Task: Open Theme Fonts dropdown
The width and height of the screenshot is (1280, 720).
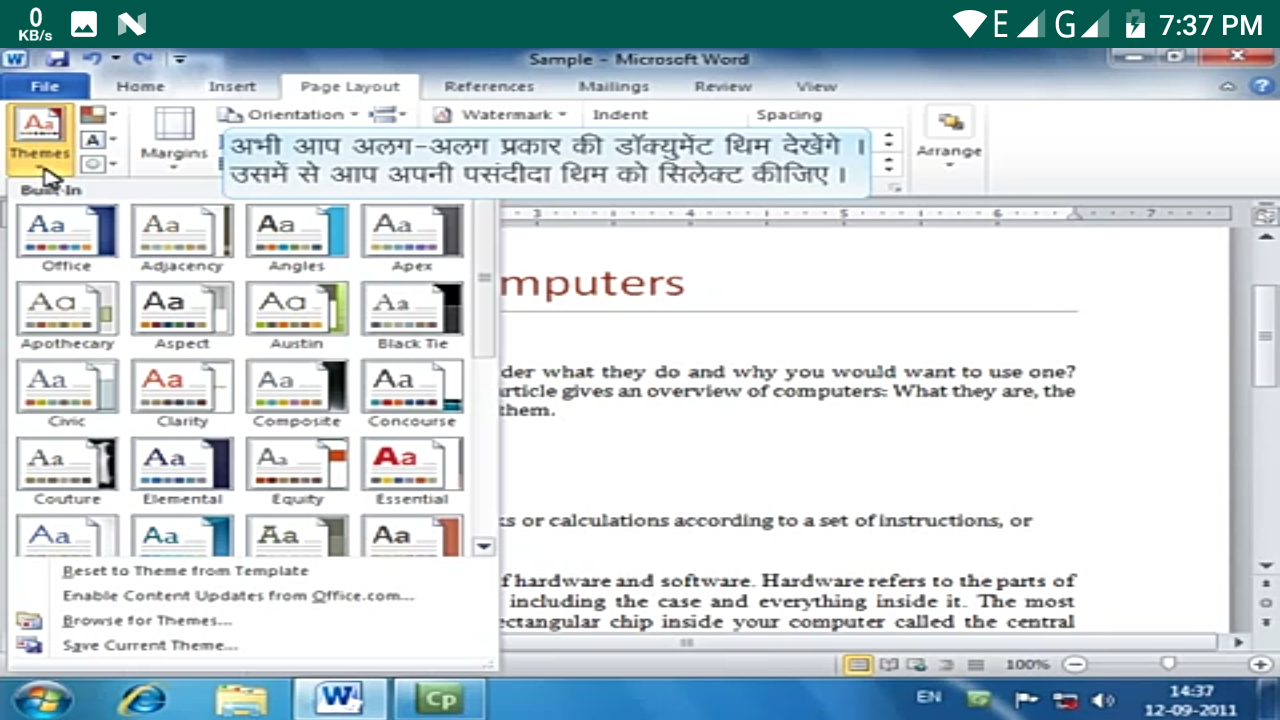Action: (x=98, y=139)
